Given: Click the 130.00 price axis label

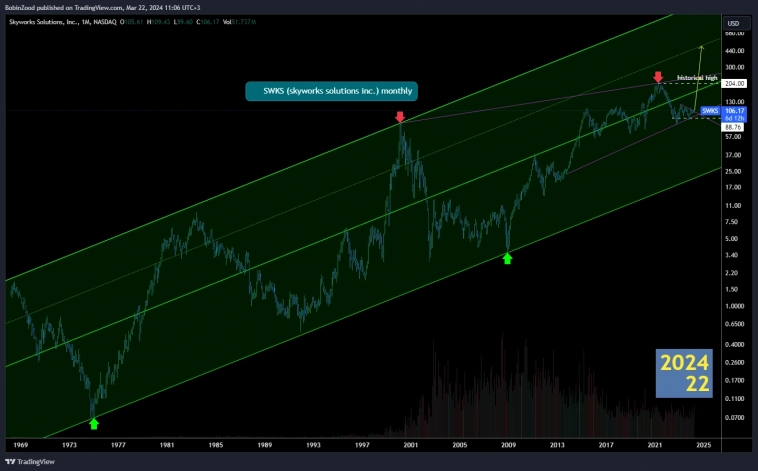Looking at the screenshot, I should click(x=734, y=102).
